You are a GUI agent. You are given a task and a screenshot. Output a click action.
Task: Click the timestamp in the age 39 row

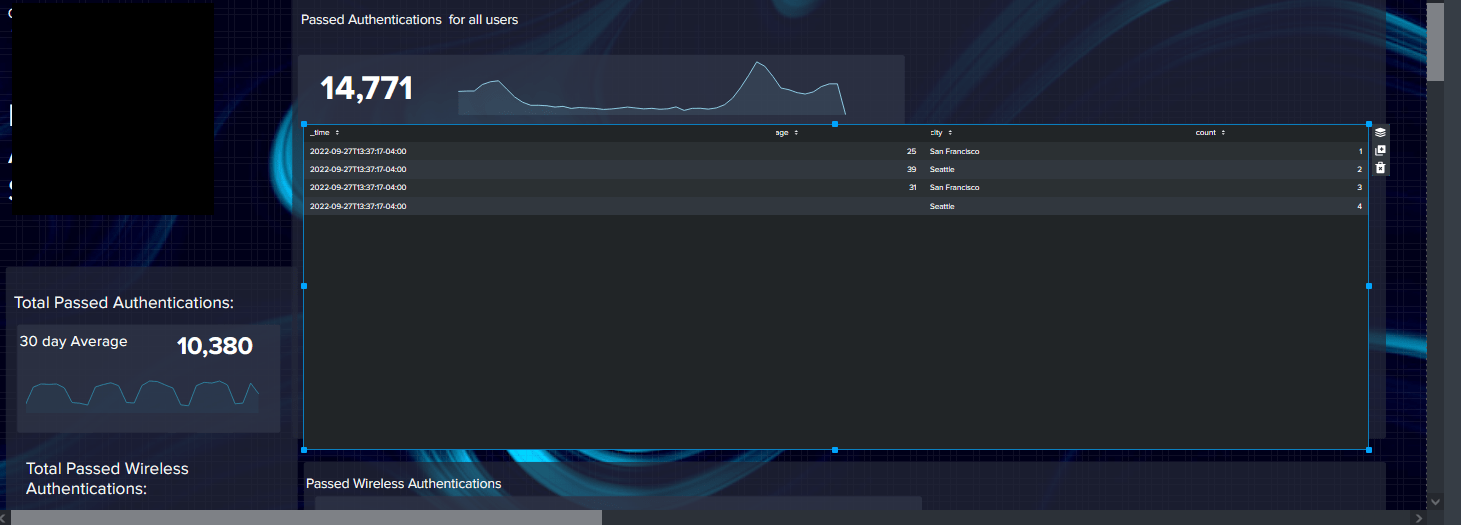[358, 170]
